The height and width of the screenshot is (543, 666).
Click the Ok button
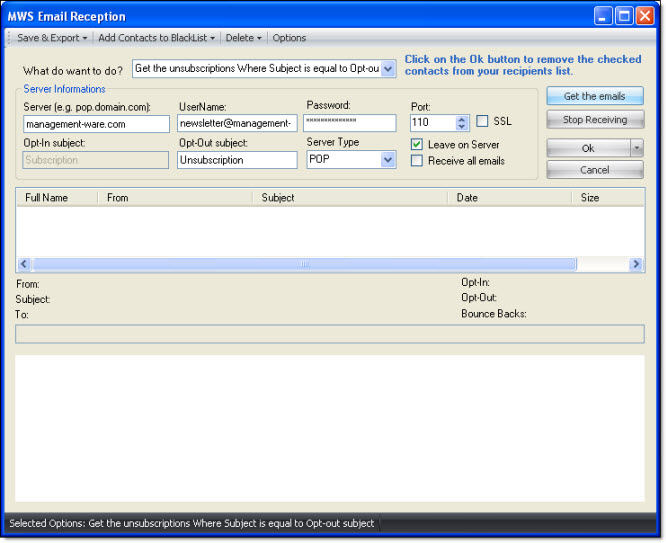588,148
